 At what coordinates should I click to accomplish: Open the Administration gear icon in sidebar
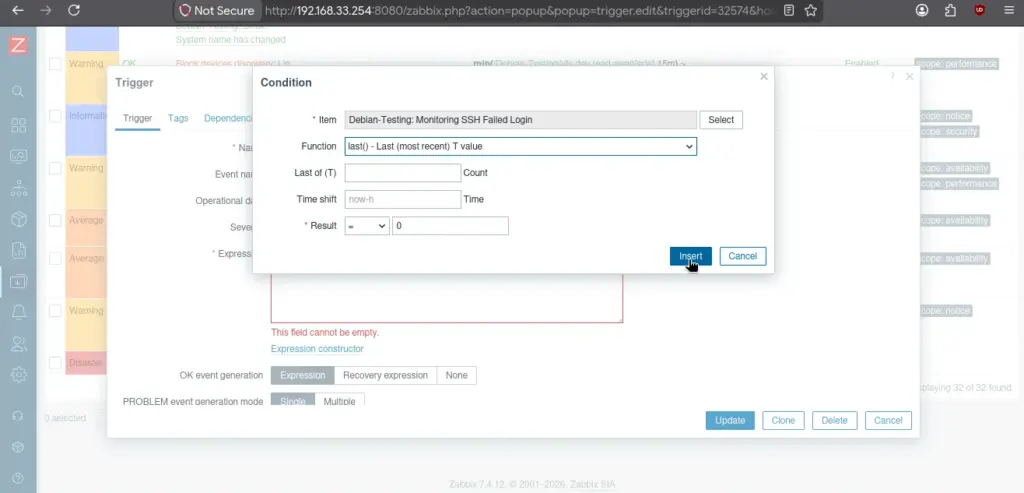click(x=18, y=375)
